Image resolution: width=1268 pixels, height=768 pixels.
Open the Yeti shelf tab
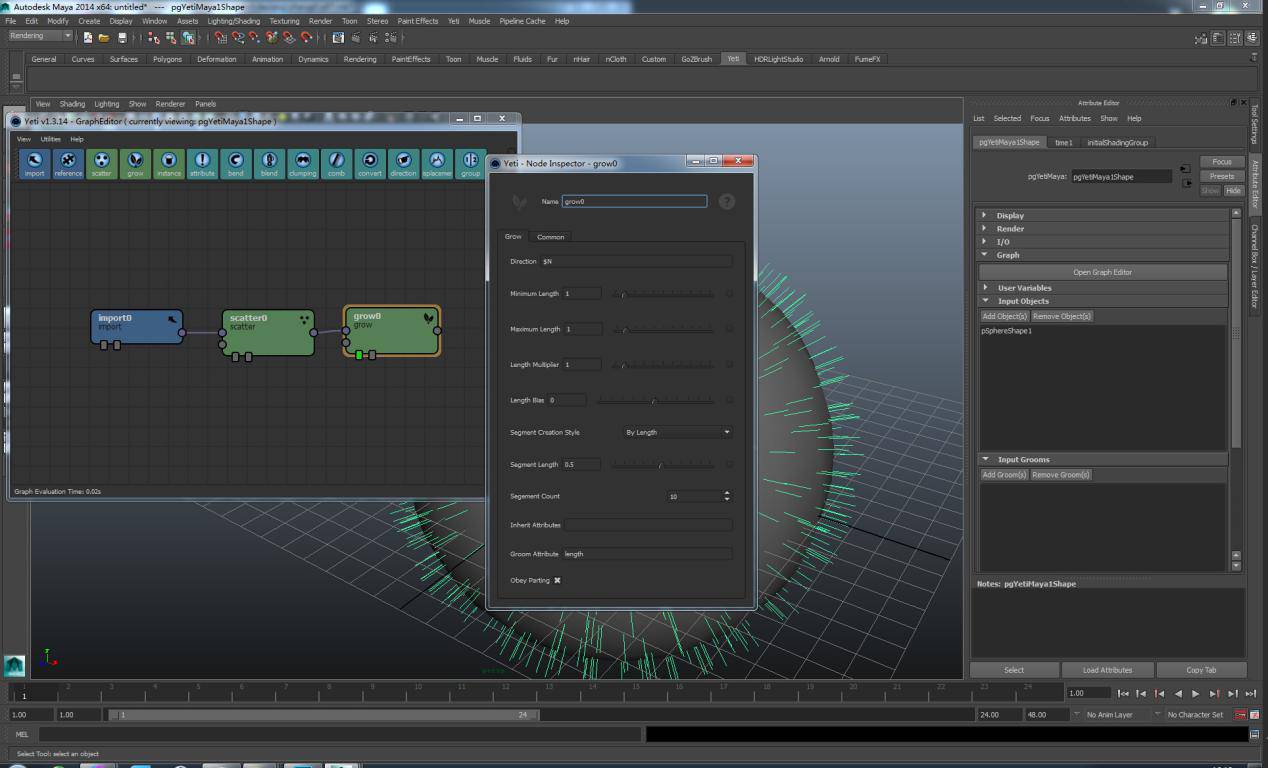coord(733,59)
